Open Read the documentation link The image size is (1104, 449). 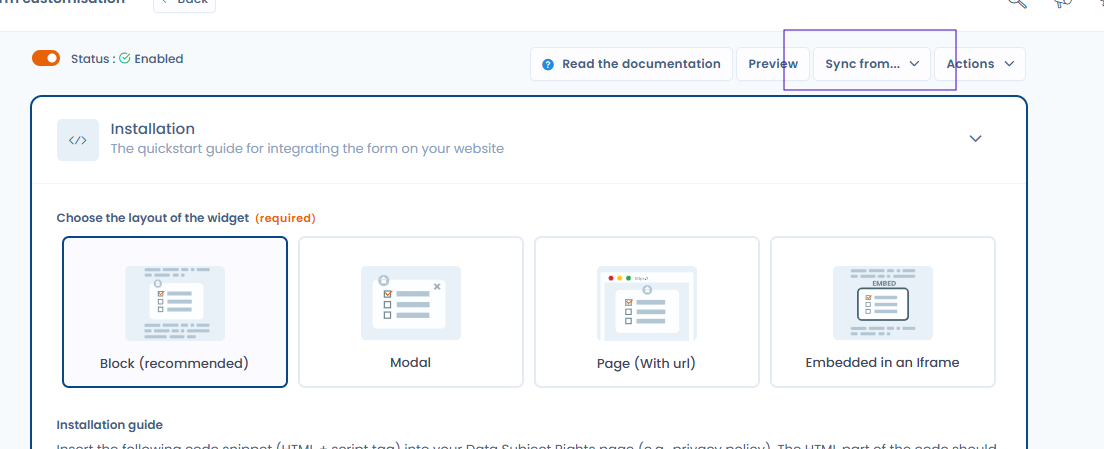(631, 64)
